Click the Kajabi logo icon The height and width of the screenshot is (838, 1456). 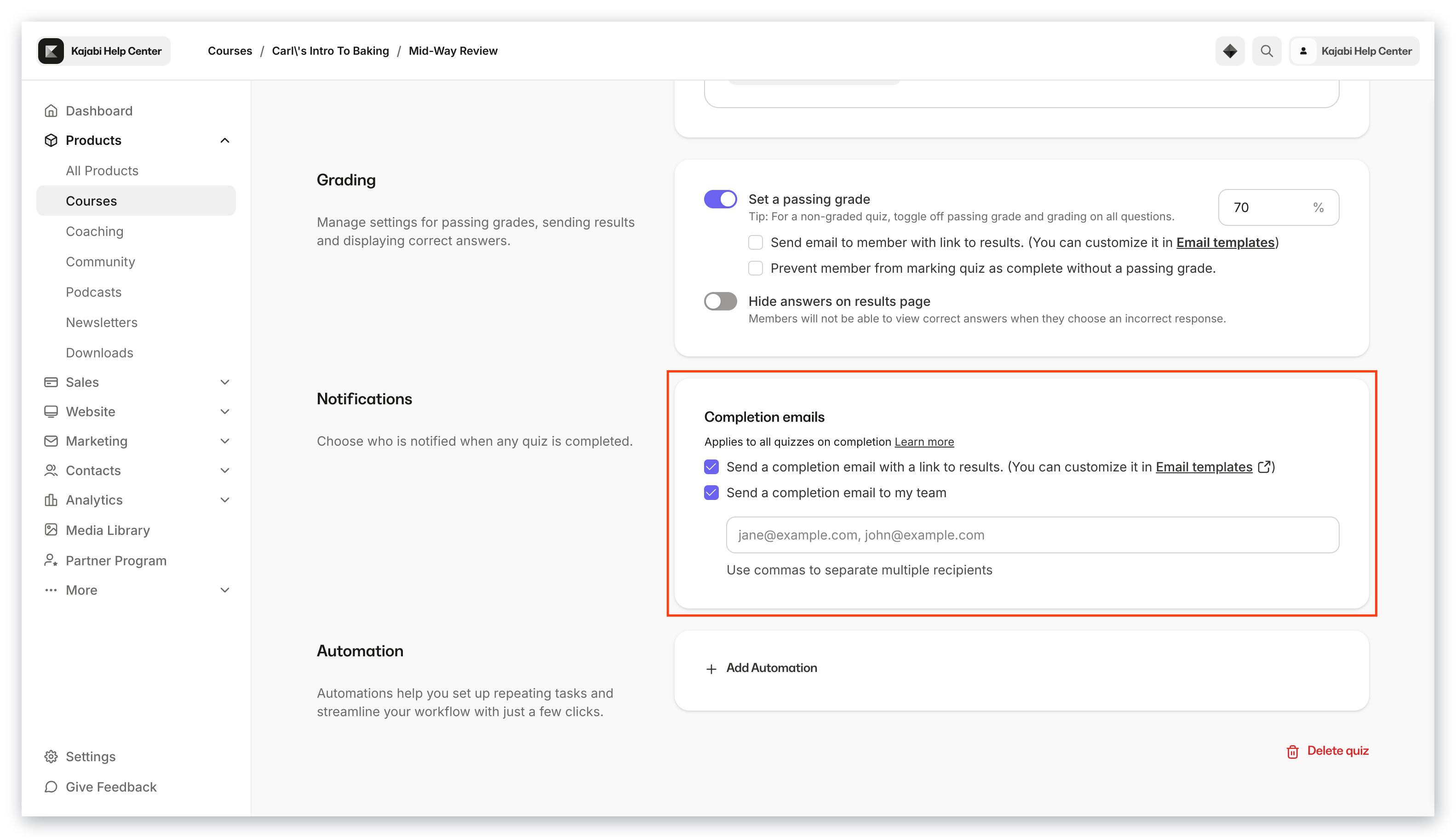coord(51,51)
